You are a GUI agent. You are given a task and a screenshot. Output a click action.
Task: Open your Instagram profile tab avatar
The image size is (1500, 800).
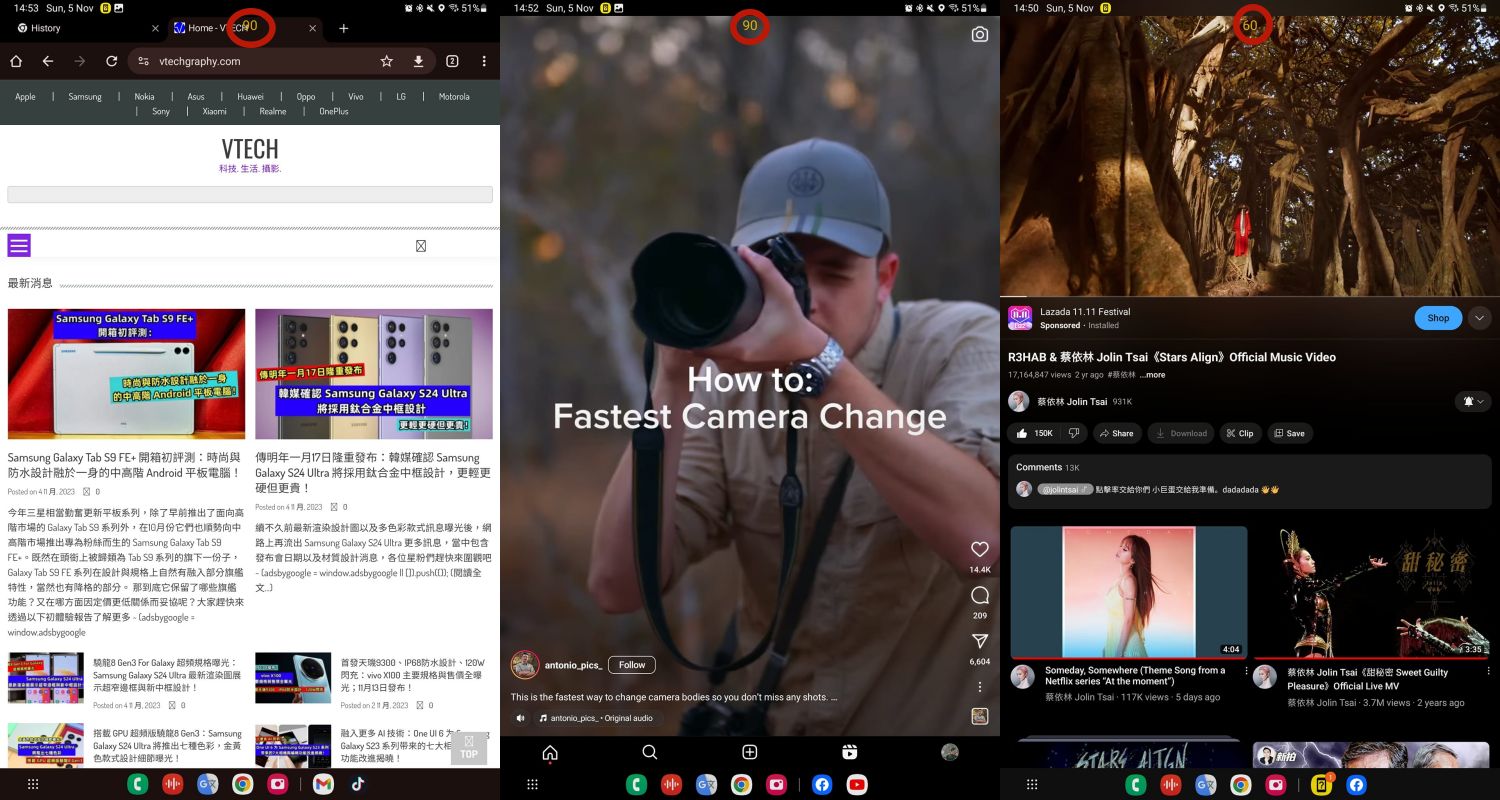point(950,752)
